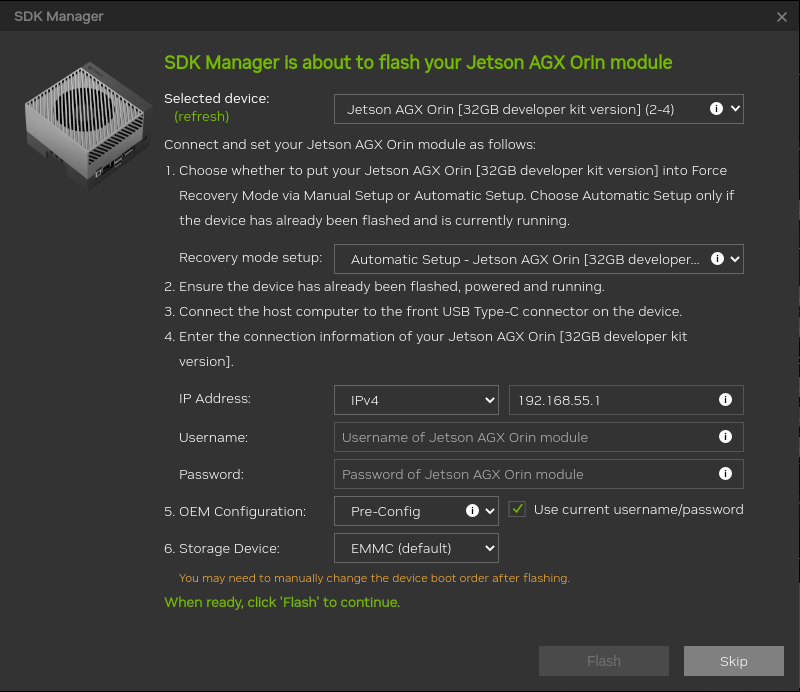
Task: Open the Selected device dropdown
Action: (538, 109)
